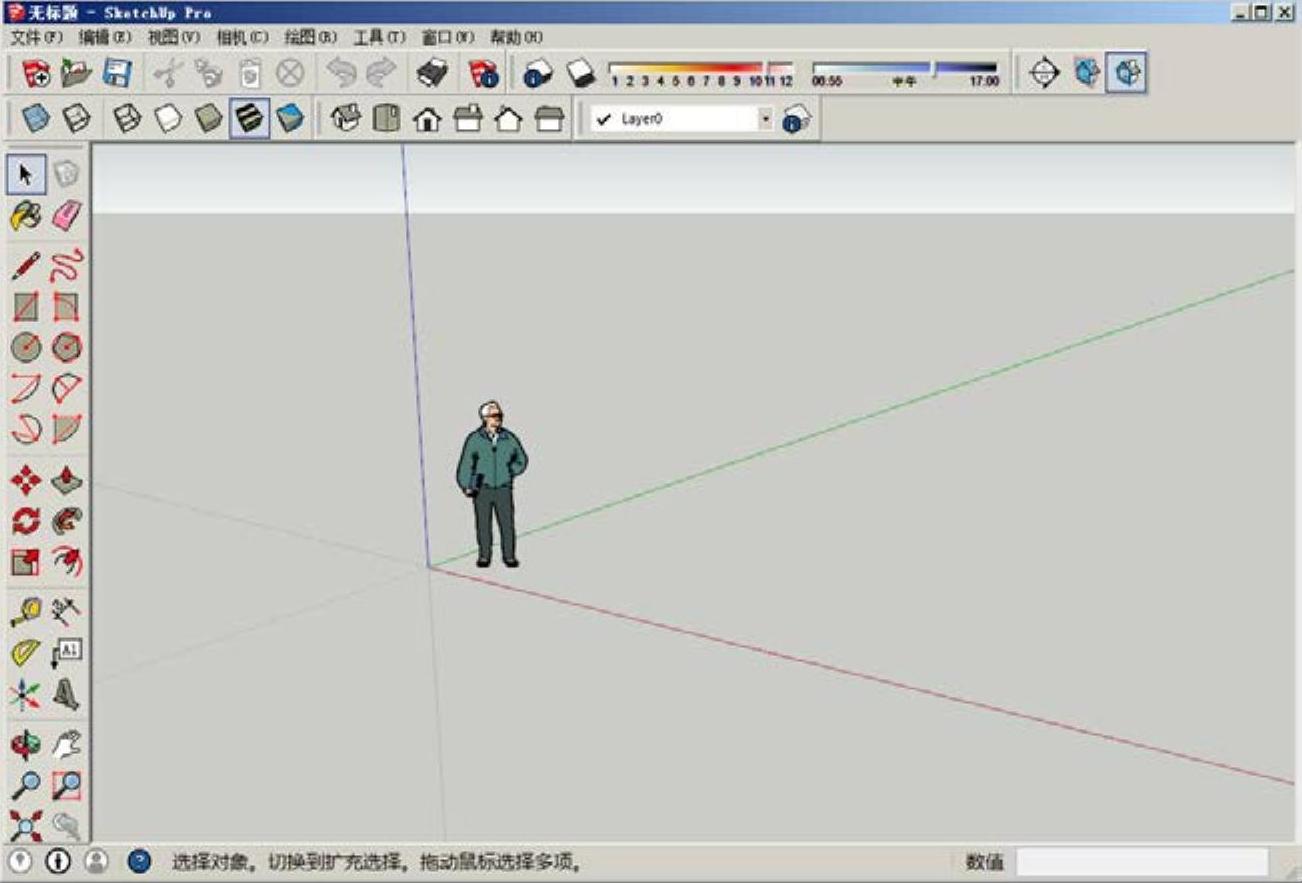Choose the 3D Text tool
Viewport: 1302px width, 883px height.
click(66, 693)
